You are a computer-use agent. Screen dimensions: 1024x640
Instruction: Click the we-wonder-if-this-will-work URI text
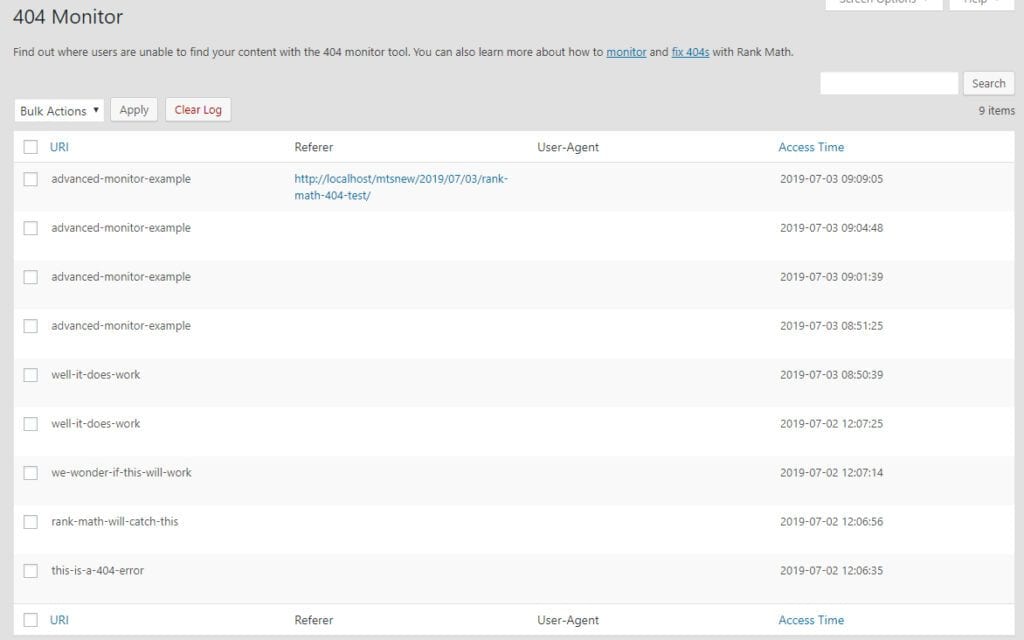coord(121,472)
